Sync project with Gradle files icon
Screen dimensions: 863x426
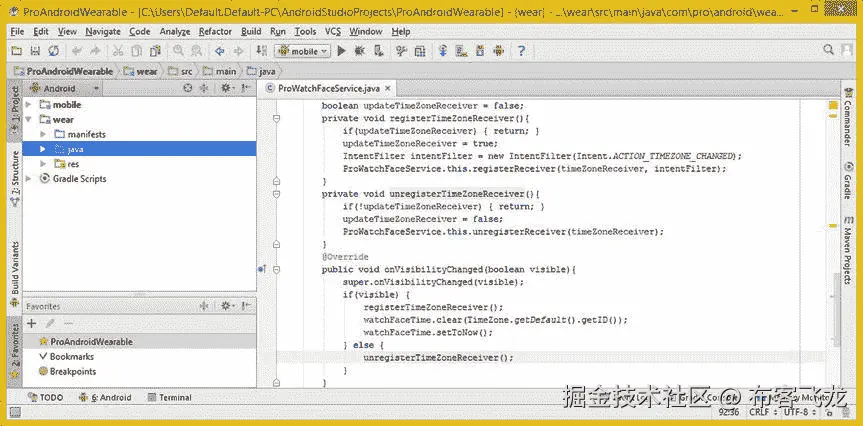coord(443,51)
